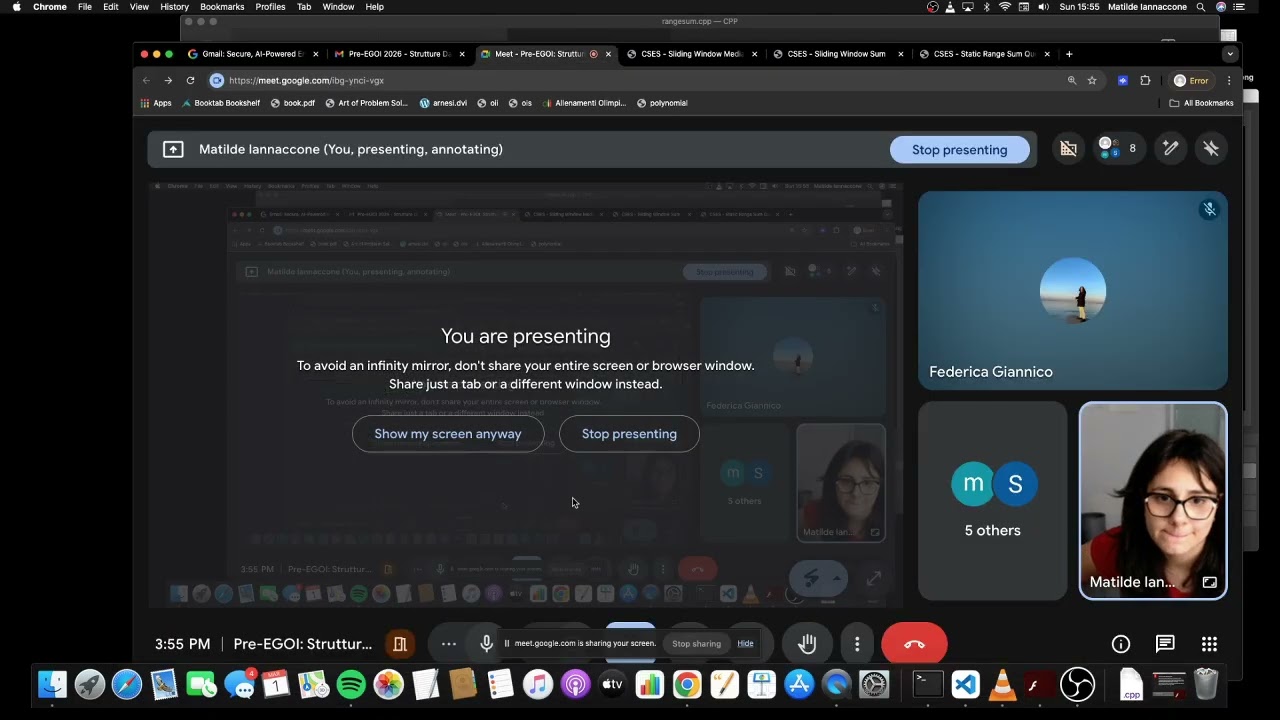Turn off shared screen tiles icon in presenting bar
This screenshot has width=1280, height=720.
tap(1068, 149)
